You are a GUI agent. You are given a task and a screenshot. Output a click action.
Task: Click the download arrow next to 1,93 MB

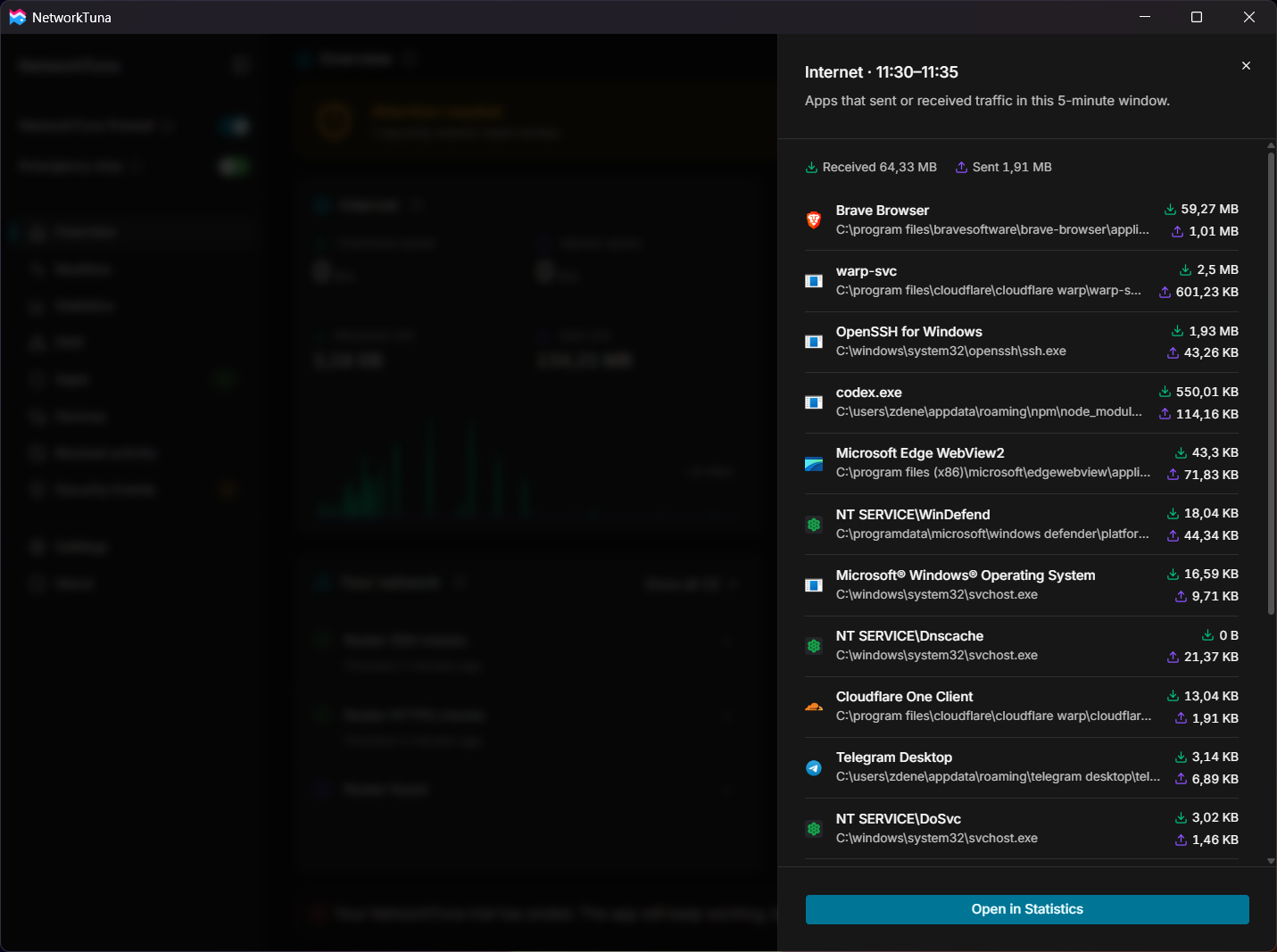(x=1178, y=331)
